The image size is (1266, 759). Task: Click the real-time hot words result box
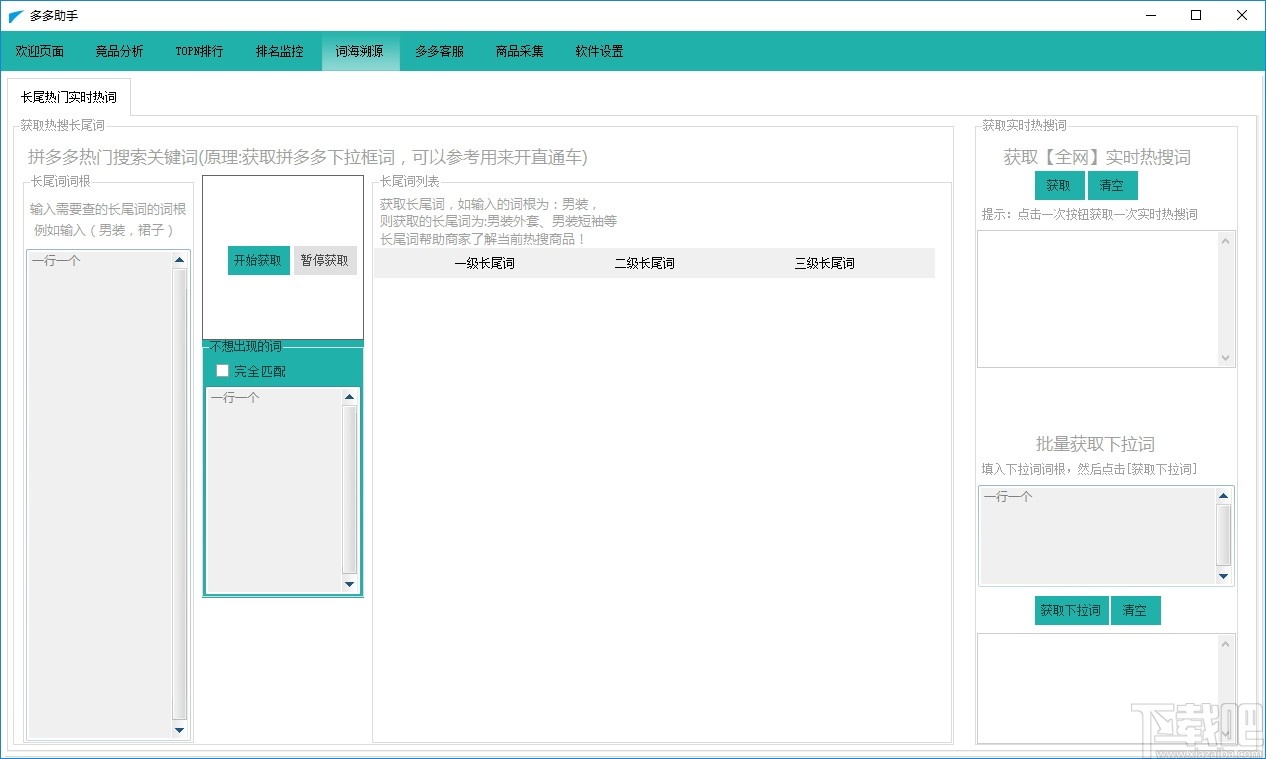click(x=1098, y=299)
